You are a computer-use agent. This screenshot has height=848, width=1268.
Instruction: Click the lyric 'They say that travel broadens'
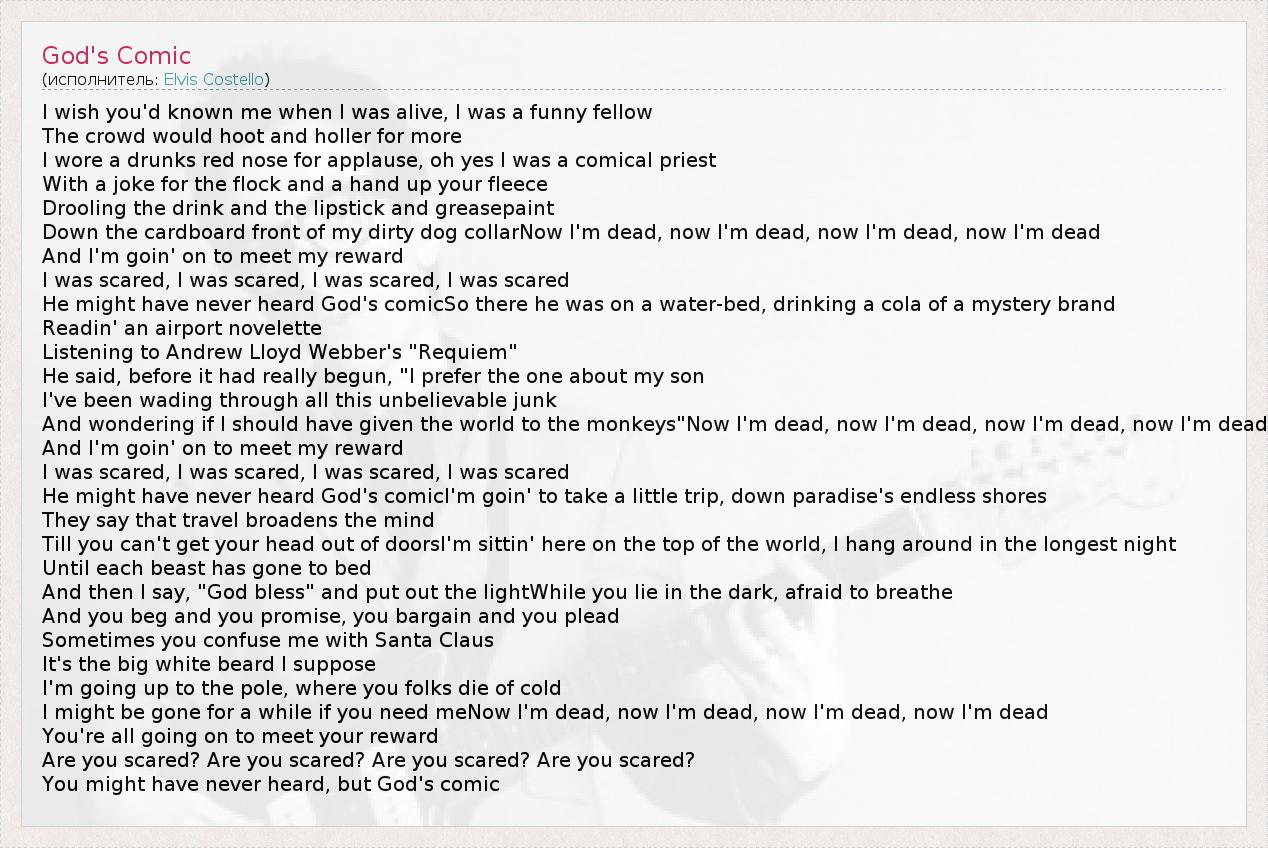click(x=238, y=520)
